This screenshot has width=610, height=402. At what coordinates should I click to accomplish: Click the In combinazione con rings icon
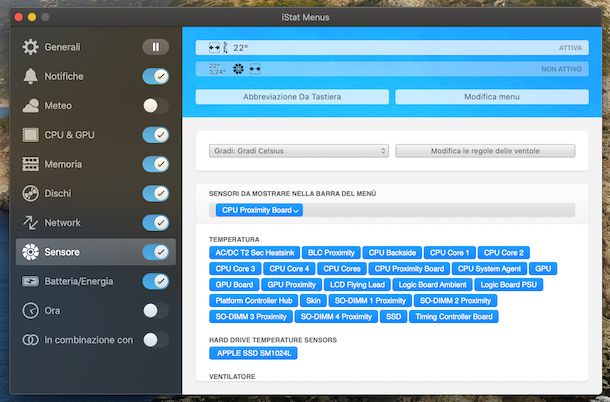[30, 340]
